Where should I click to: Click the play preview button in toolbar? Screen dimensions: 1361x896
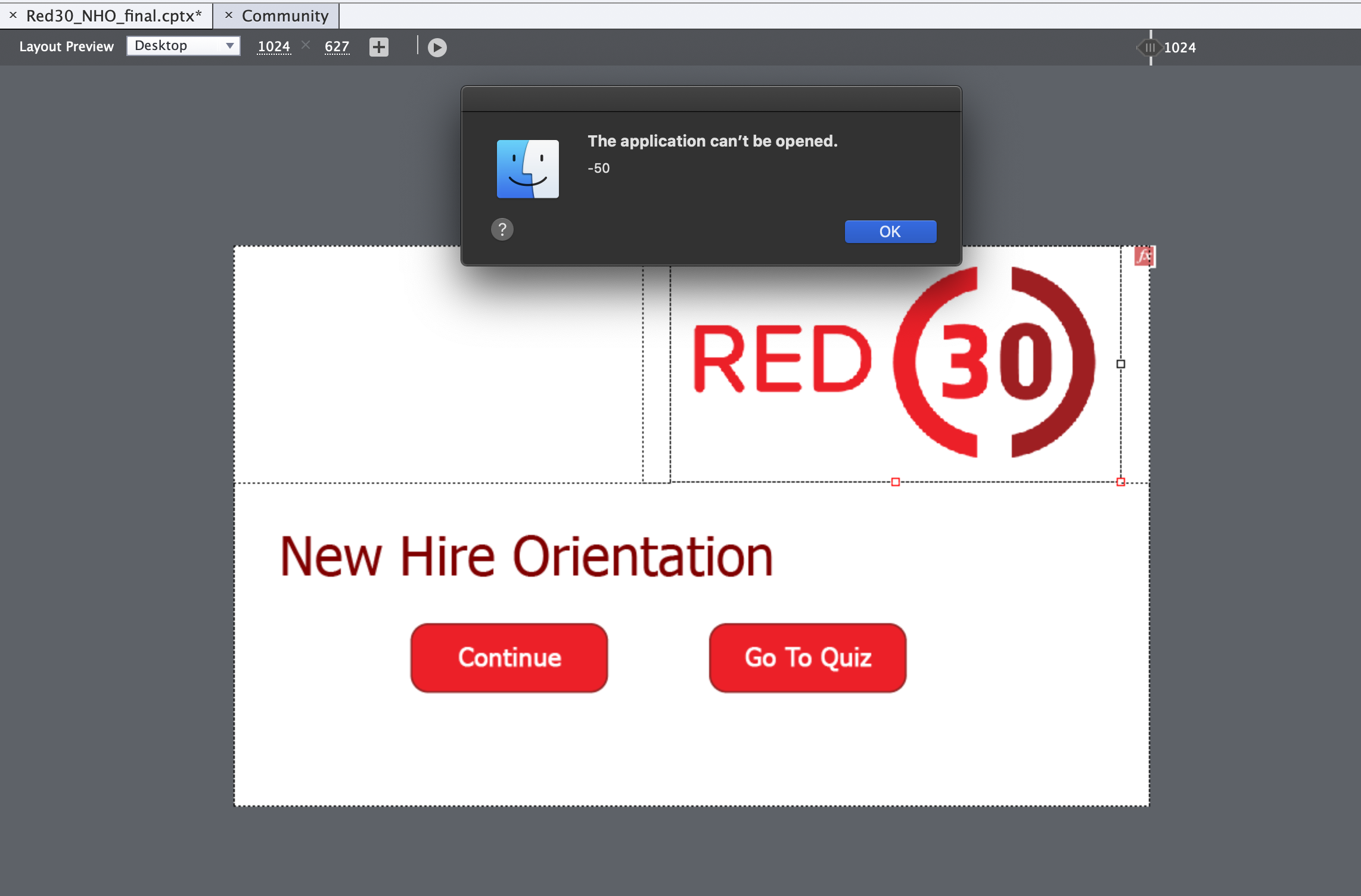(x=437, y=47)
